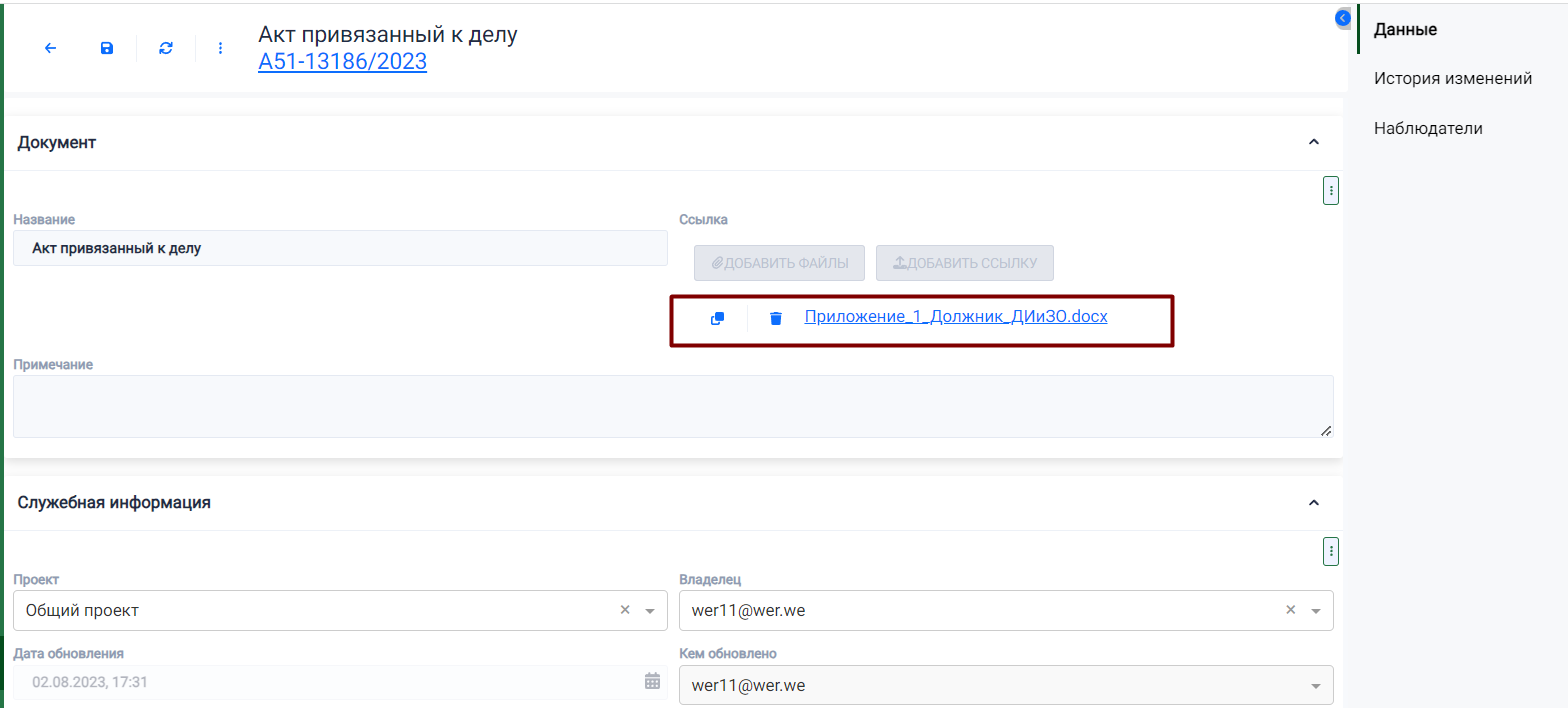Switch to Наблюдатели tab
This screenshot has width=1568, height=708.
[x=1427, y=128]
